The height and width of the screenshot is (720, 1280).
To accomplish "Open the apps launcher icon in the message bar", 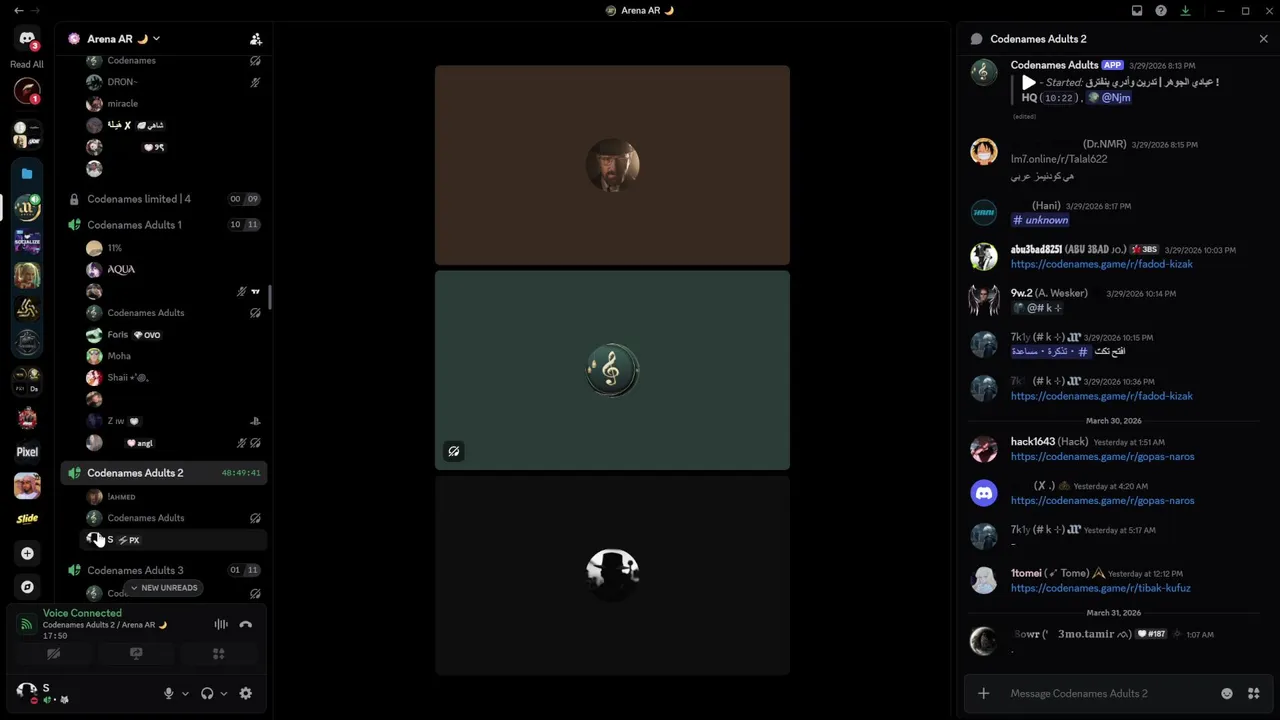I will pyautogui.click(x=1253, y=693).
